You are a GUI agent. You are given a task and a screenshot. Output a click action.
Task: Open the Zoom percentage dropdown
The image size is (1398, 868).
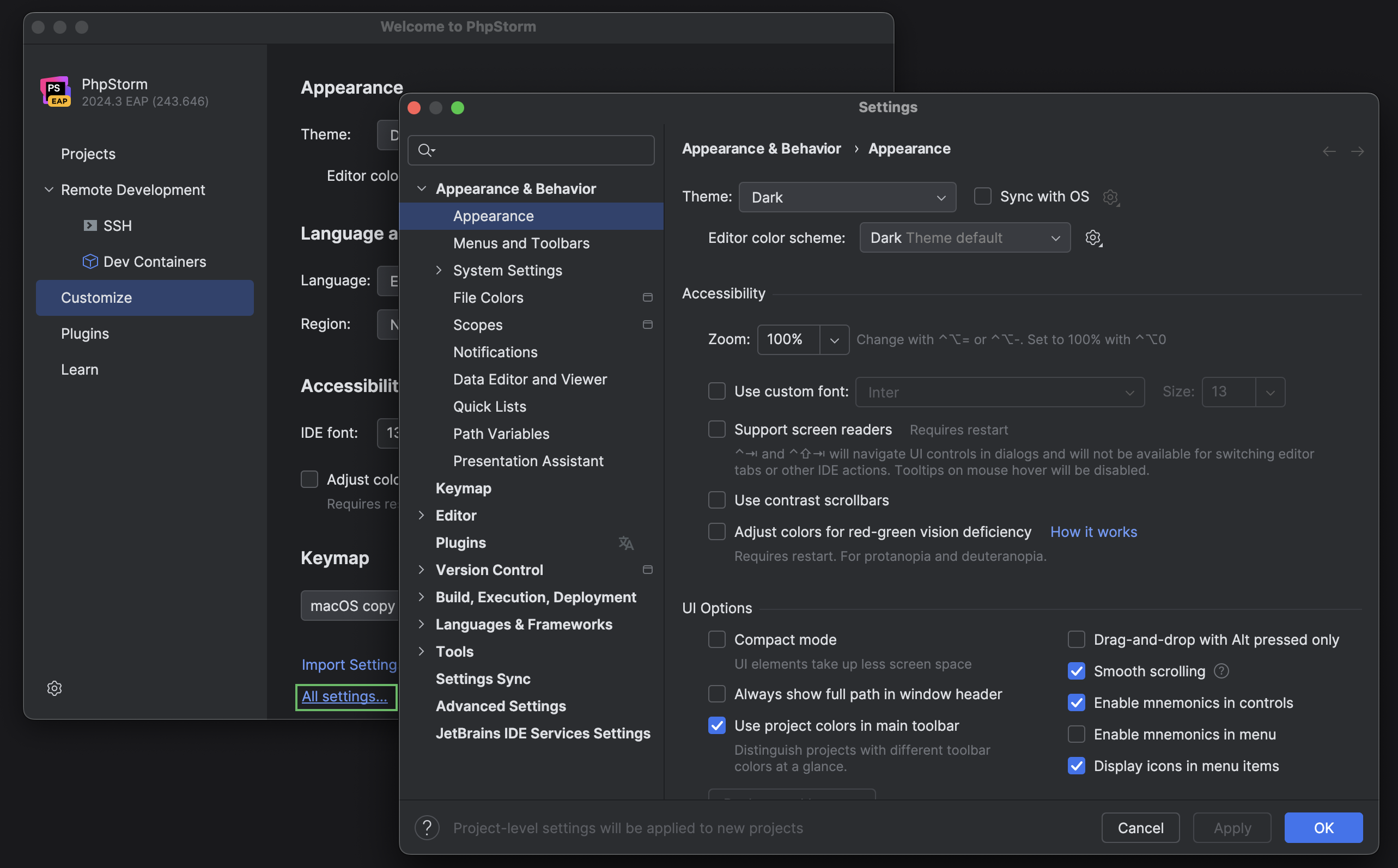coord(834,339)
